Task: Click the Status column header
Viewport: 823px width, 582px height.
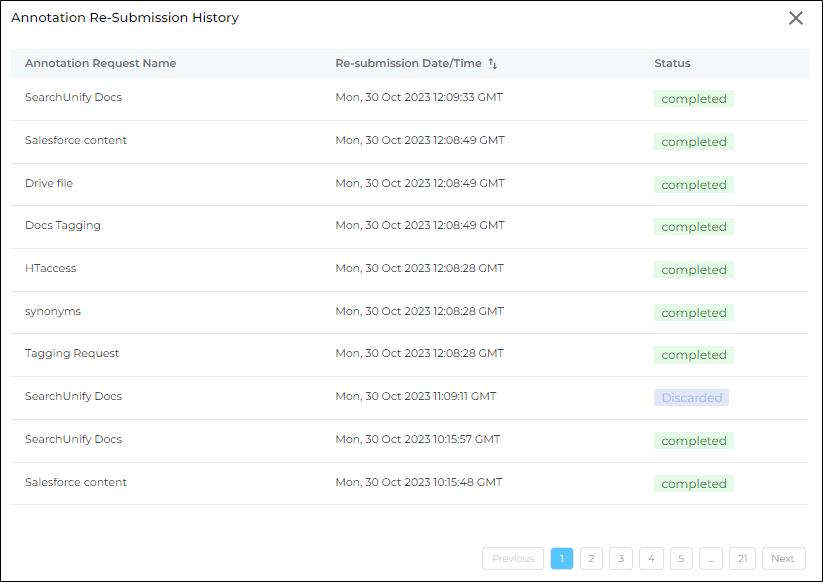Action: click(x=672, y=63)
